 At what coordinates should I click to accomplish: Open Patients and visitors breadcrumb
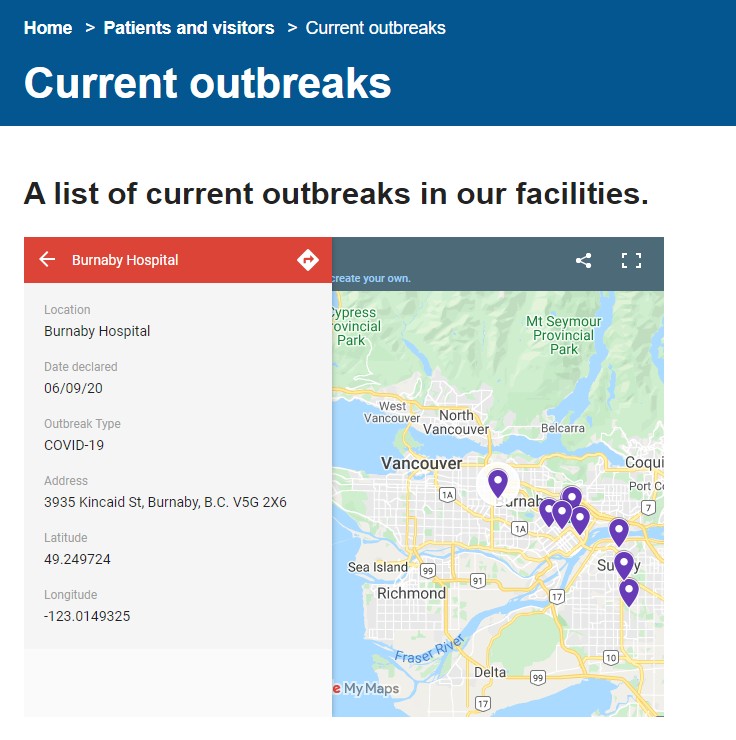189,28
